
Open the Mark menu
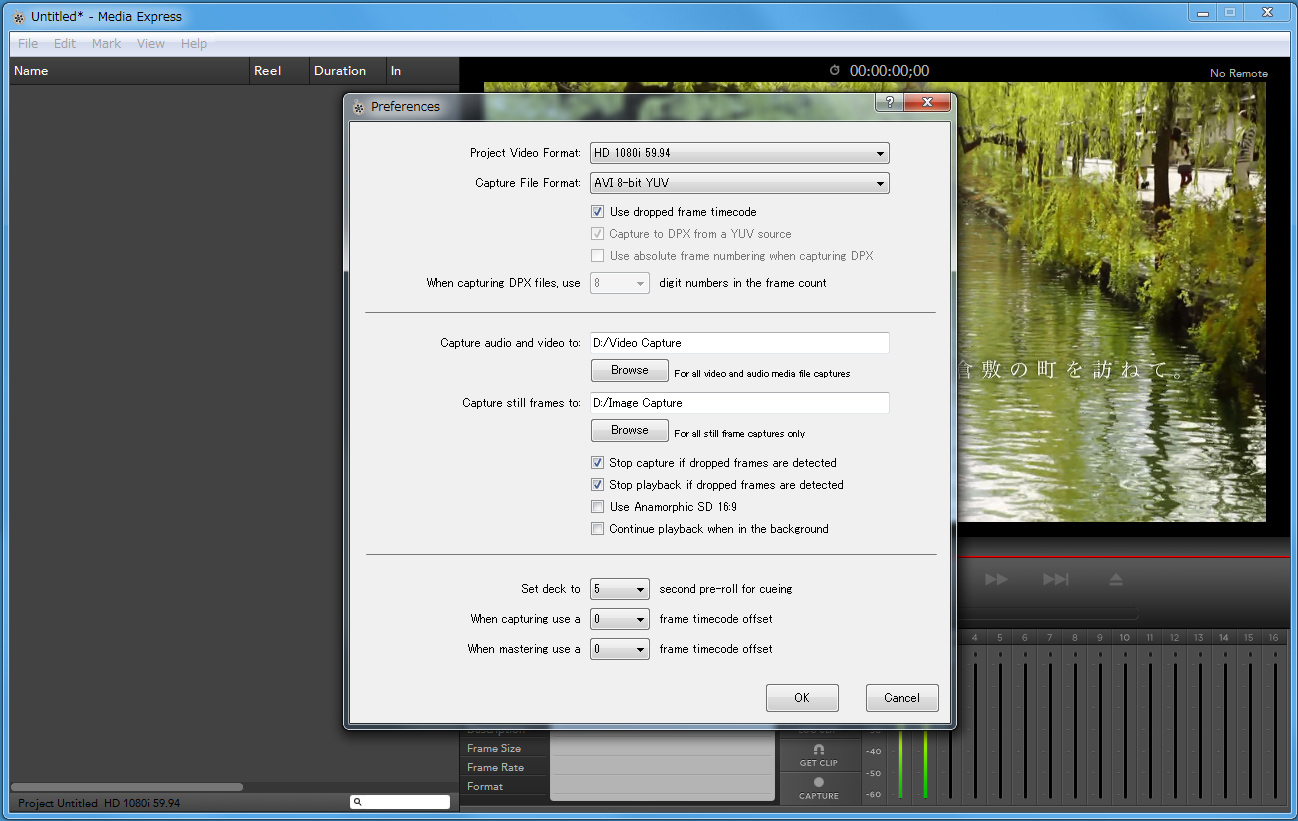click(106, 44)
